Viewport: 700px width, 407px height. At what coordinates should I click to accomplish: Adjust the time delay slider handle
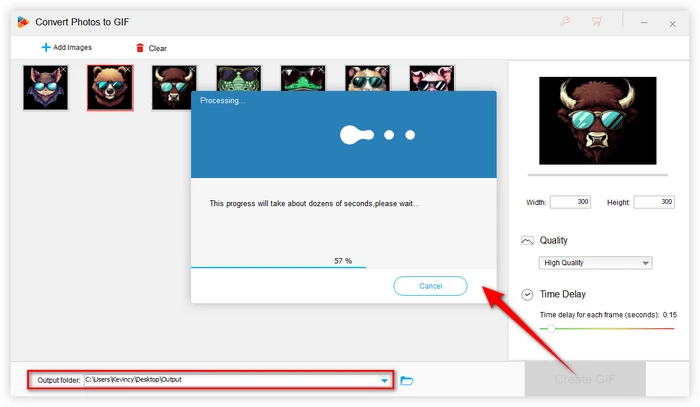coord(551,329)
